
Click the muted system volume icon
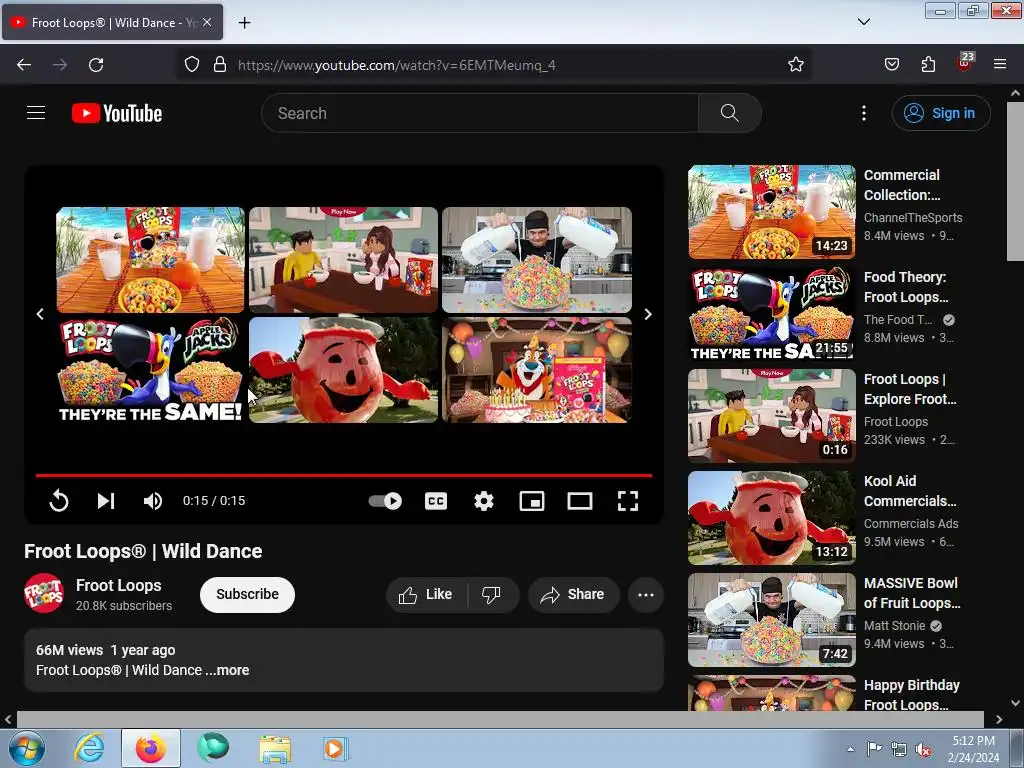[x=923, y=749]
